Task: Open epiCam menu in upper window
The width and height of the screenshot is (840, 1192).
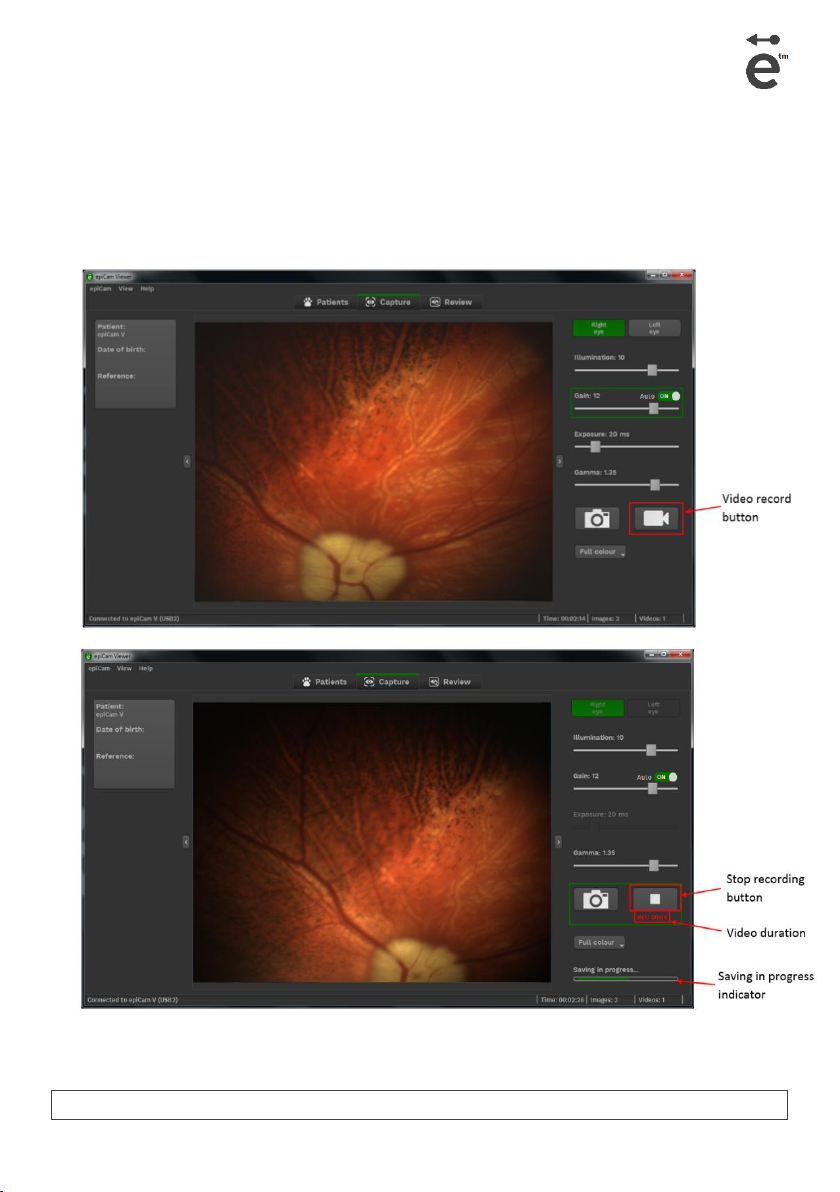Action: click(100, 289)
